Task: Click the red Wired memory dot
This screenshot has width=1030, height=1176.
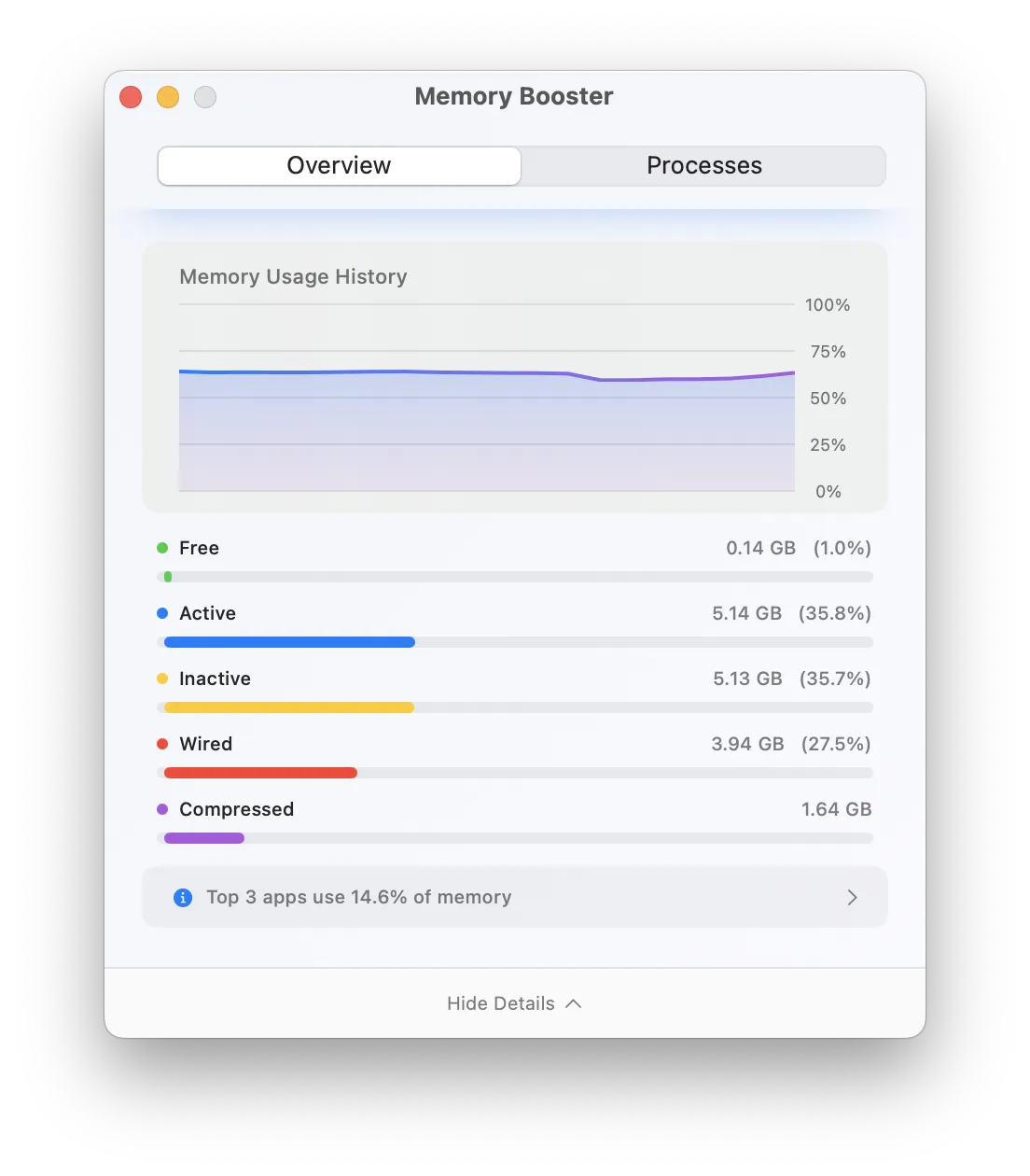Action: pyautogui.click(x=162, y=744)
